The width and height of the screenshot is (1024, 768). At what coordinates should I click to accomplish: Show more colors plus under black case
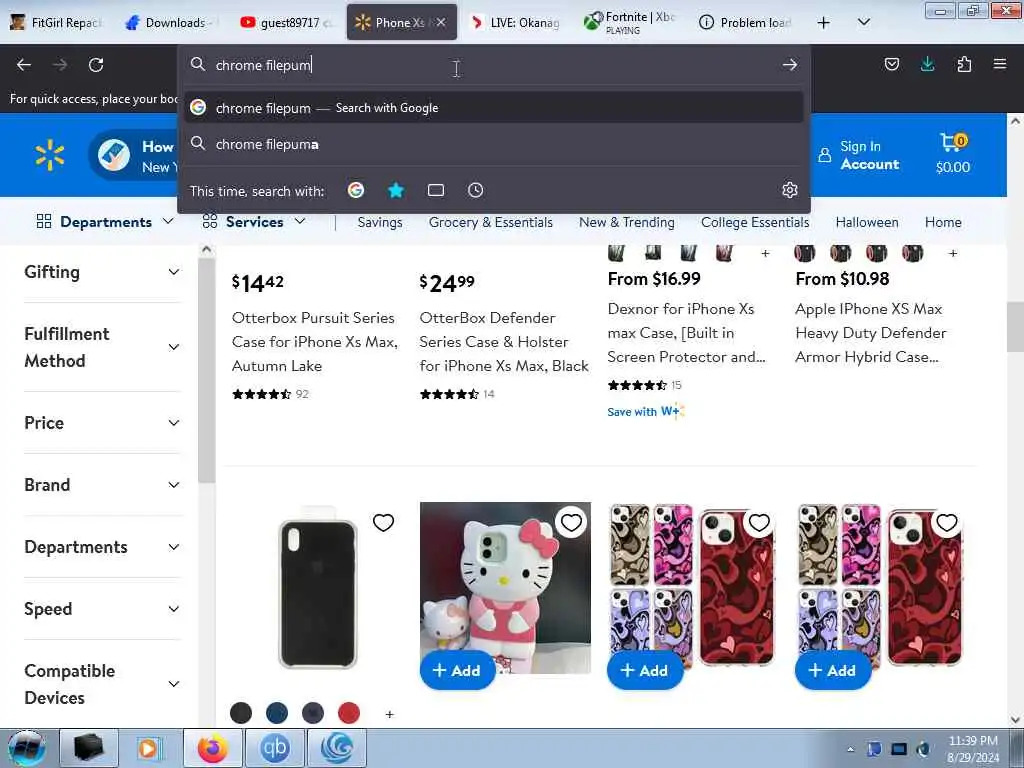tap(389, 714)
